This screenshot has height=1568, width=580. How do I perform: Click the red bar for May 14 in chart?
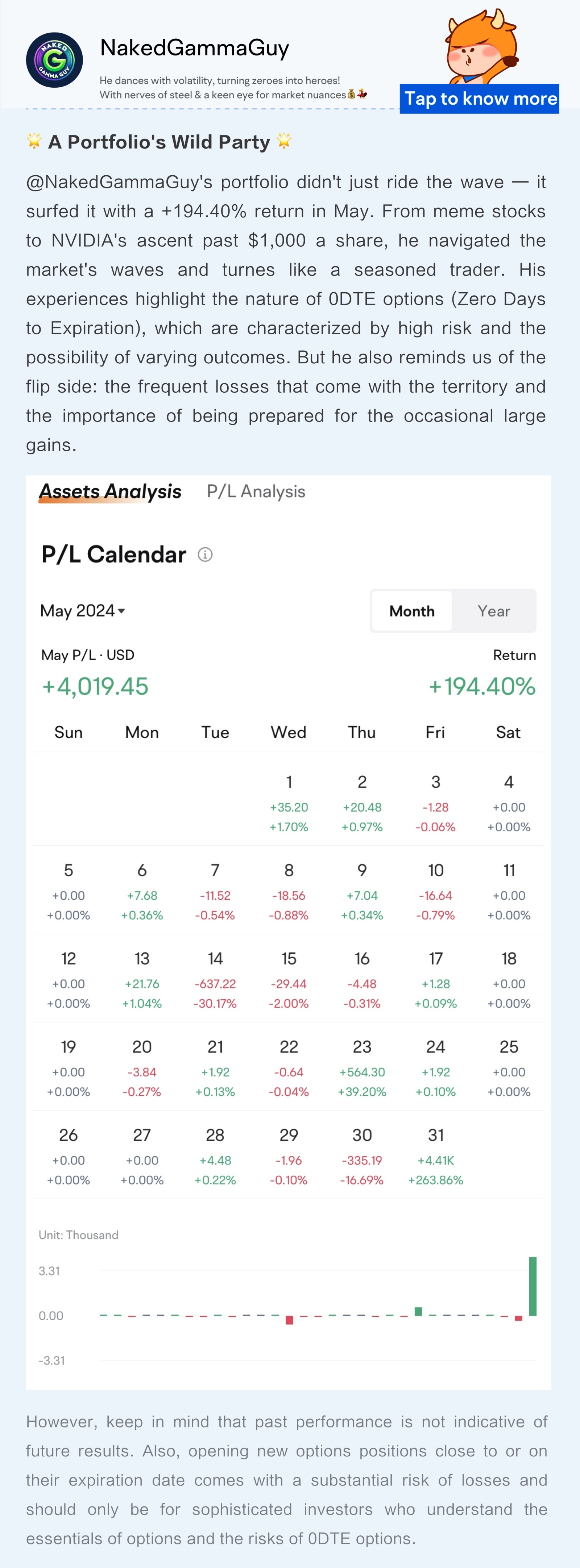click(289, 1320)
